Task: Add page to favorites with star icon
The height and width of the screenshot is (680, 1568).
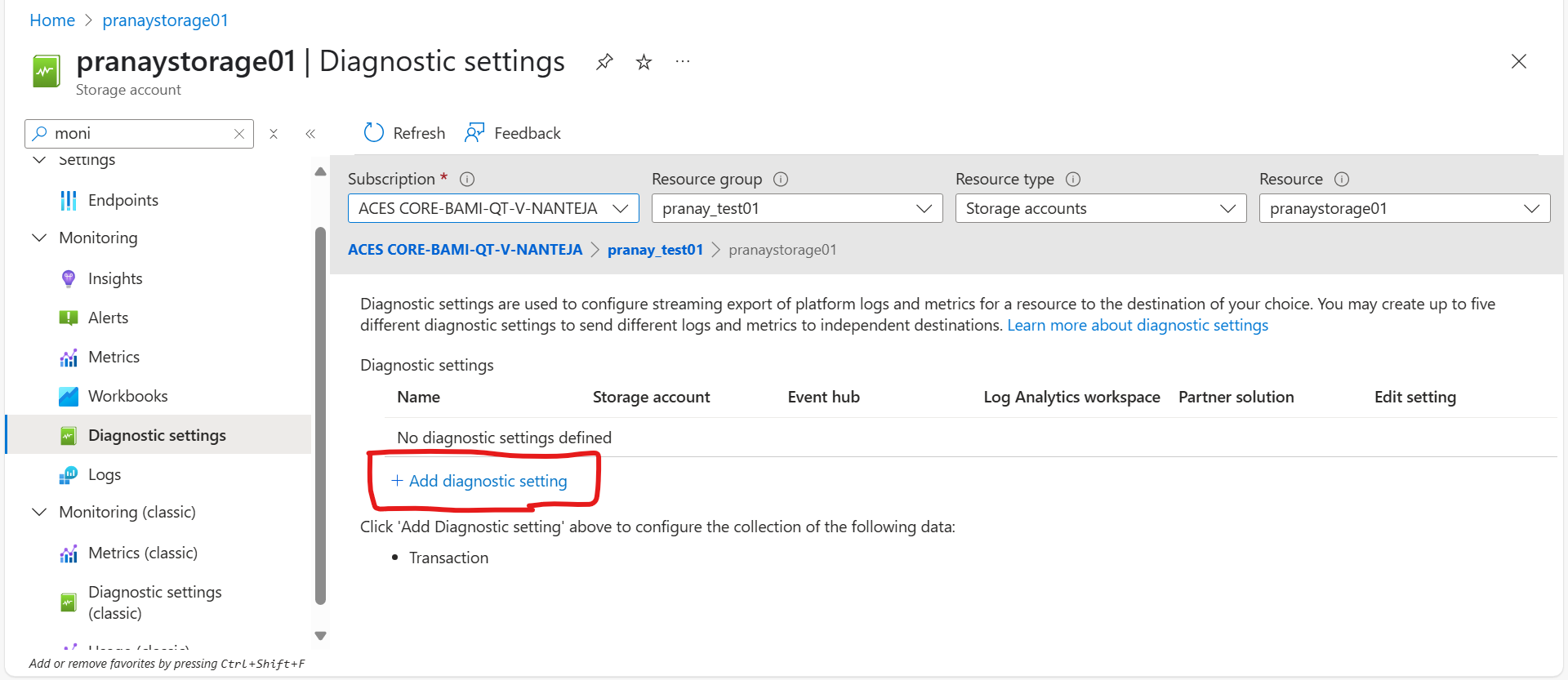Action: pyautogui.click(x=644, y=62)
